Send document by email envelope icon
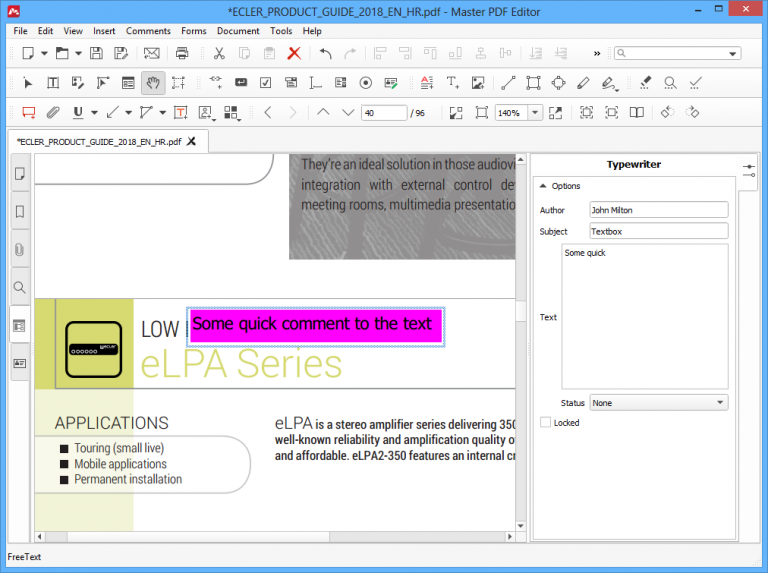 [151, 53]
